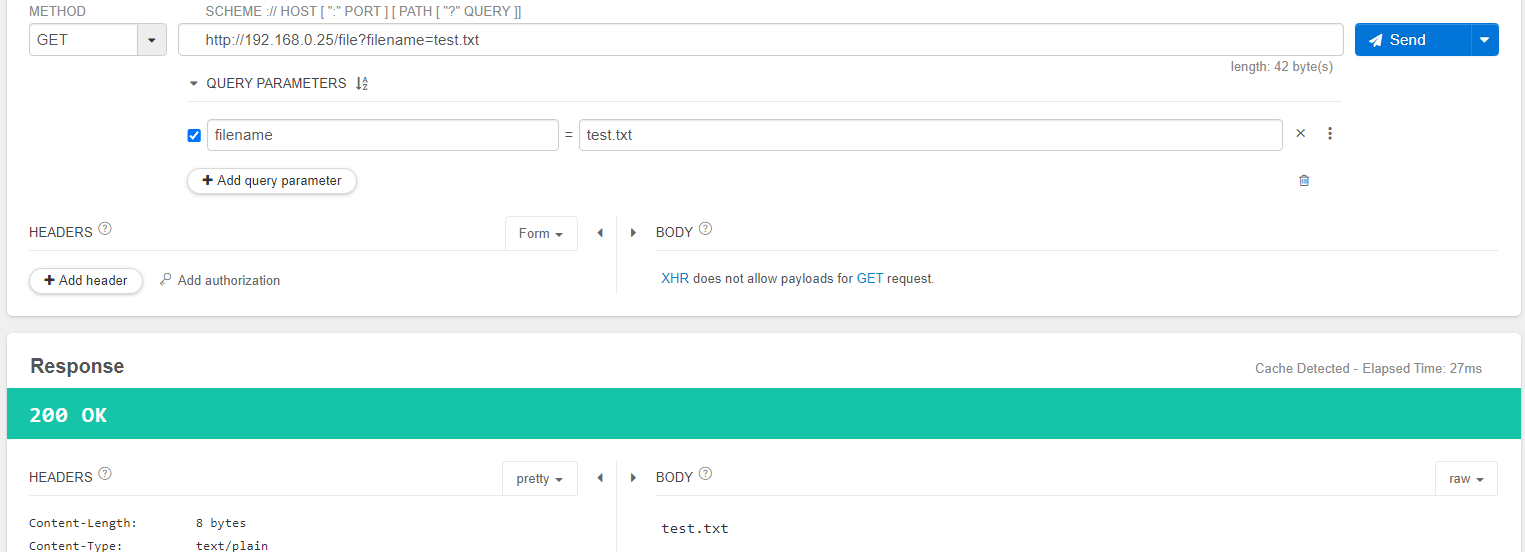This screenshot has width=1525, height=552.
Task: Collapse the QUERY PARAMETERS section
Action: click(194, 84)
